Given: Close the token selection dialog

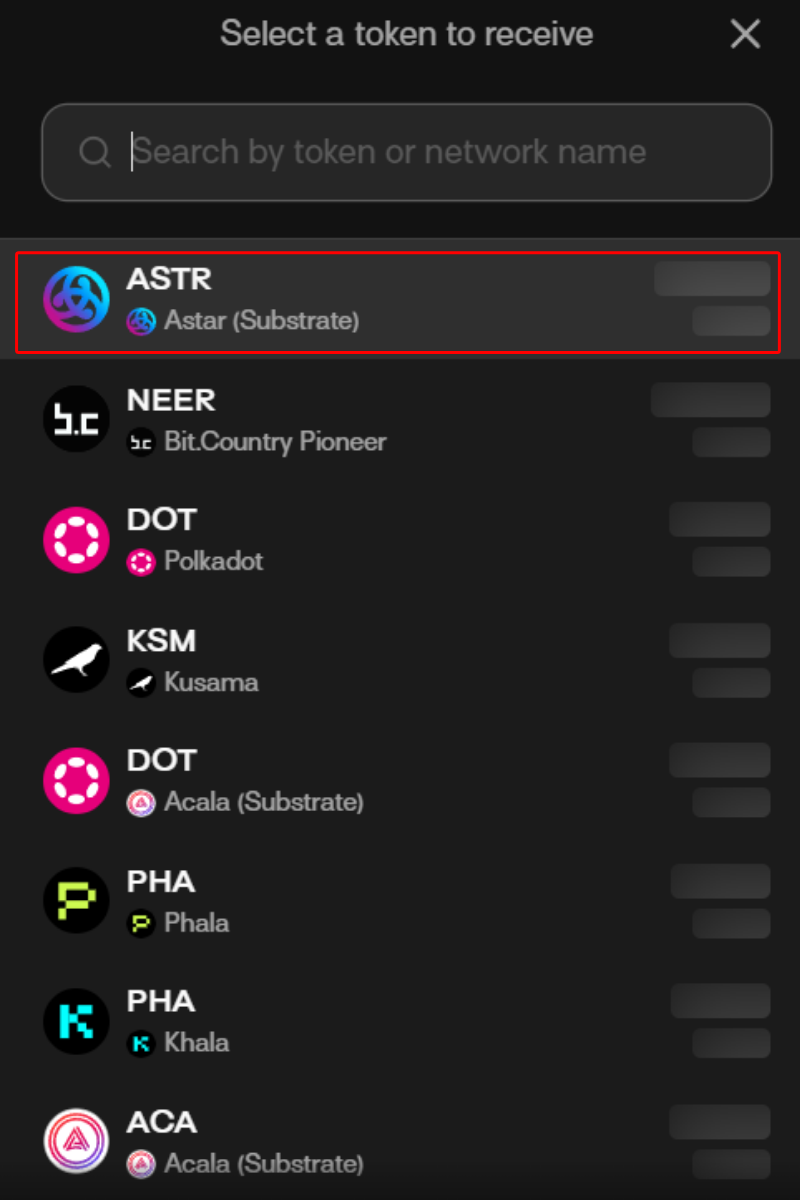Looking at the screenshot, I should click(x=745, y=35).
